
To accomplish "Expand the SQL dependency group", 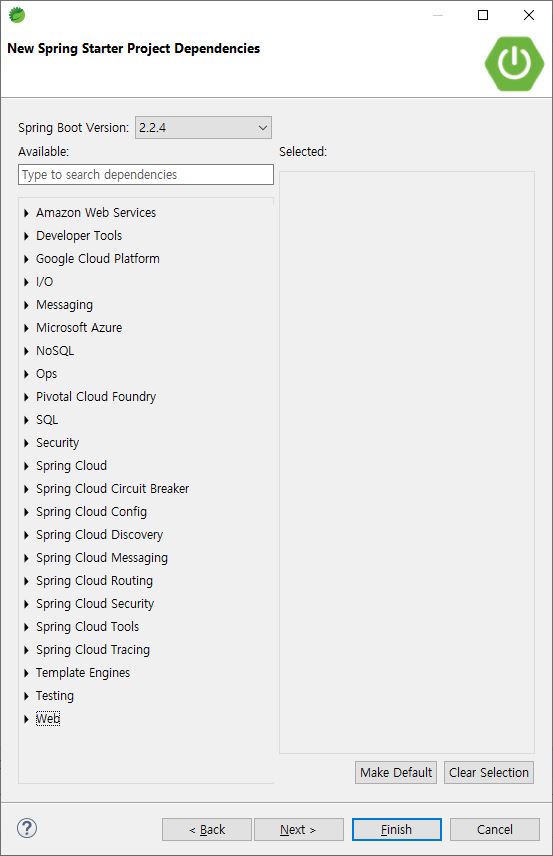I will click(x=26, y=420).
